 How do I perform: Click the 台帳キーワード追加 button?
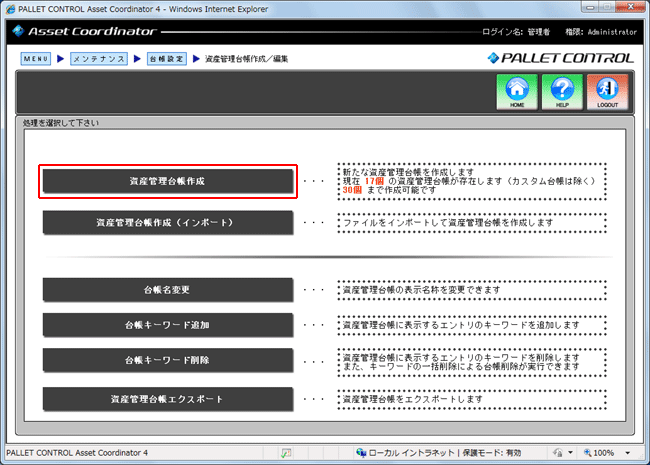[168, 325]
